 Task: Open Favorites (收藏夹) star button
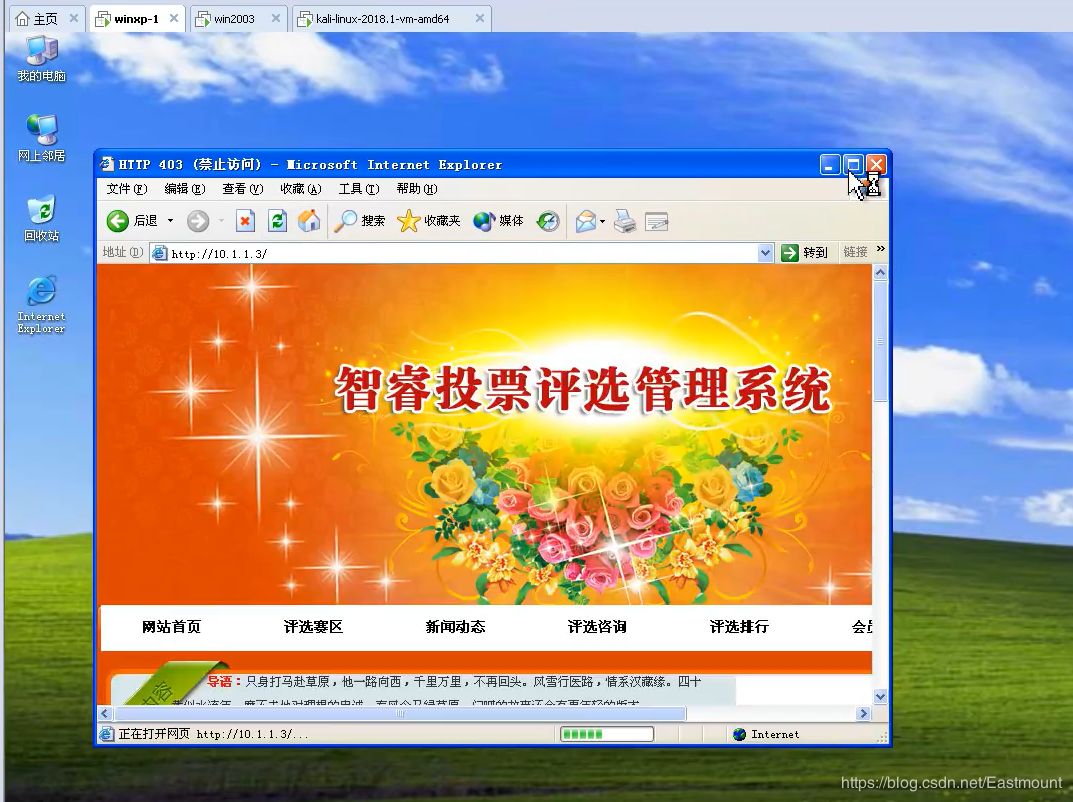429,221
